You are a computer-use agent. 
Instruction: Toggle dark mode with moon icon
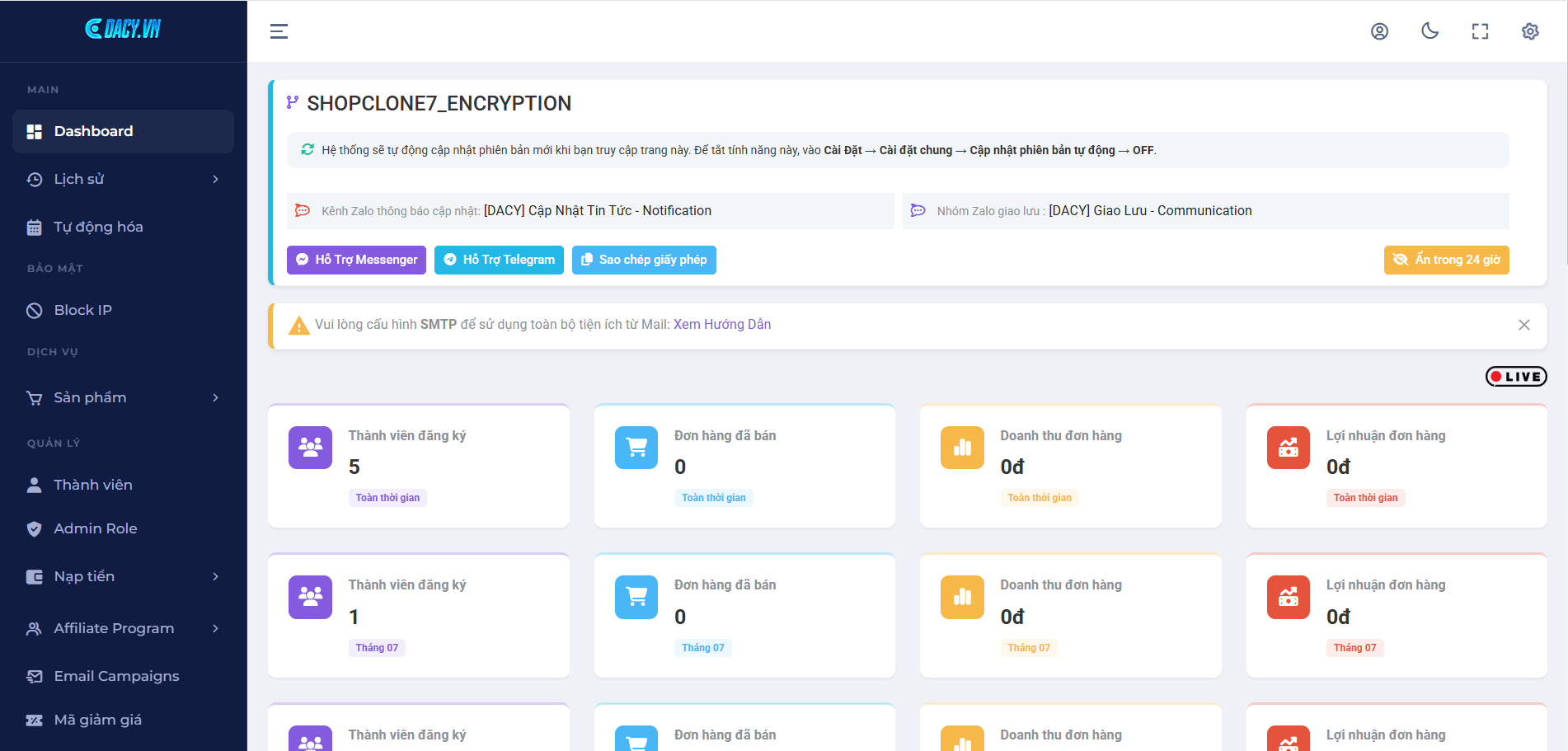[x=1430, y=31]
